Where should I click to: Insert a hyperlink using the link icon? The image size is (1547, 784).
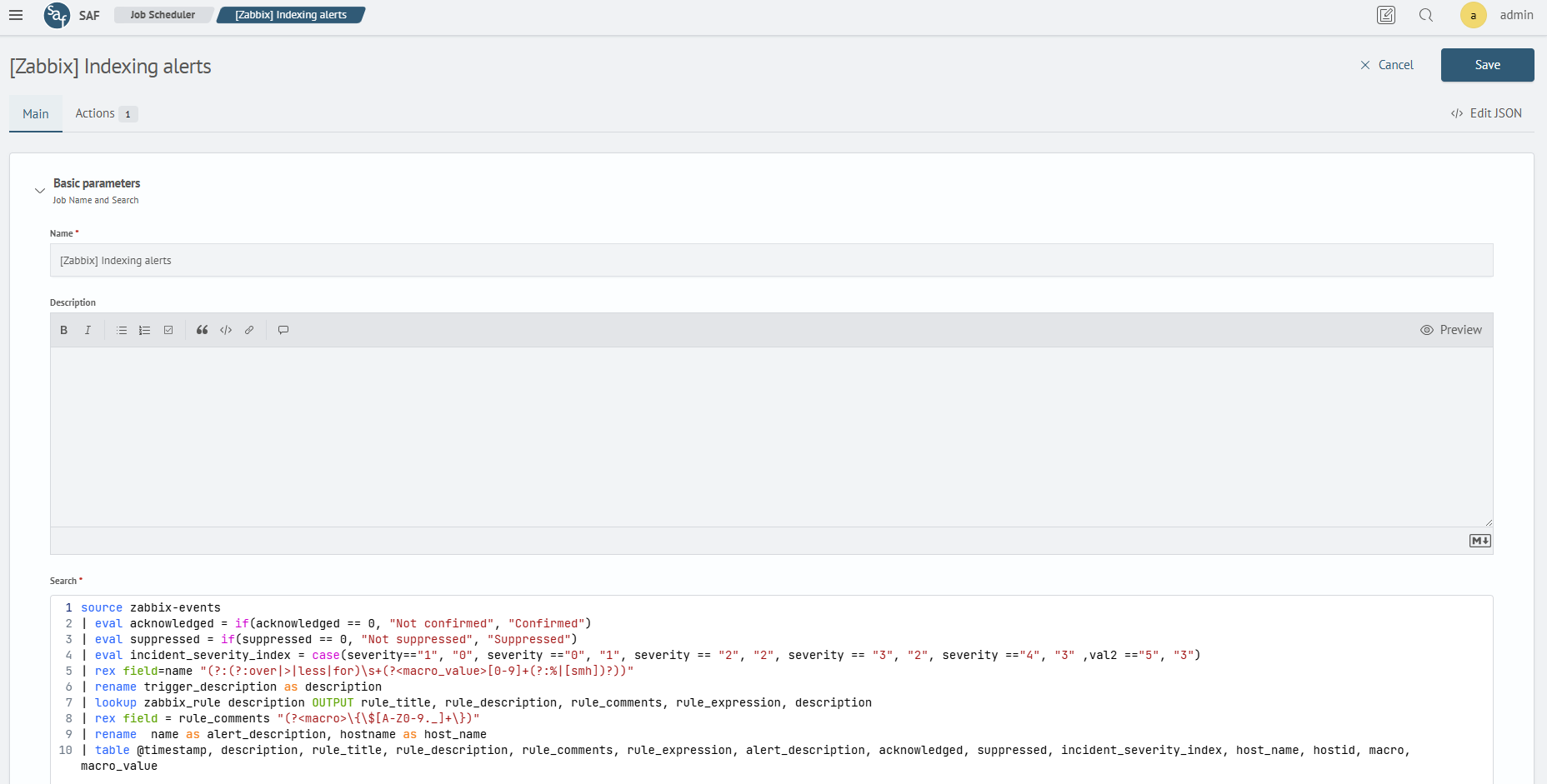pos(249,330)
